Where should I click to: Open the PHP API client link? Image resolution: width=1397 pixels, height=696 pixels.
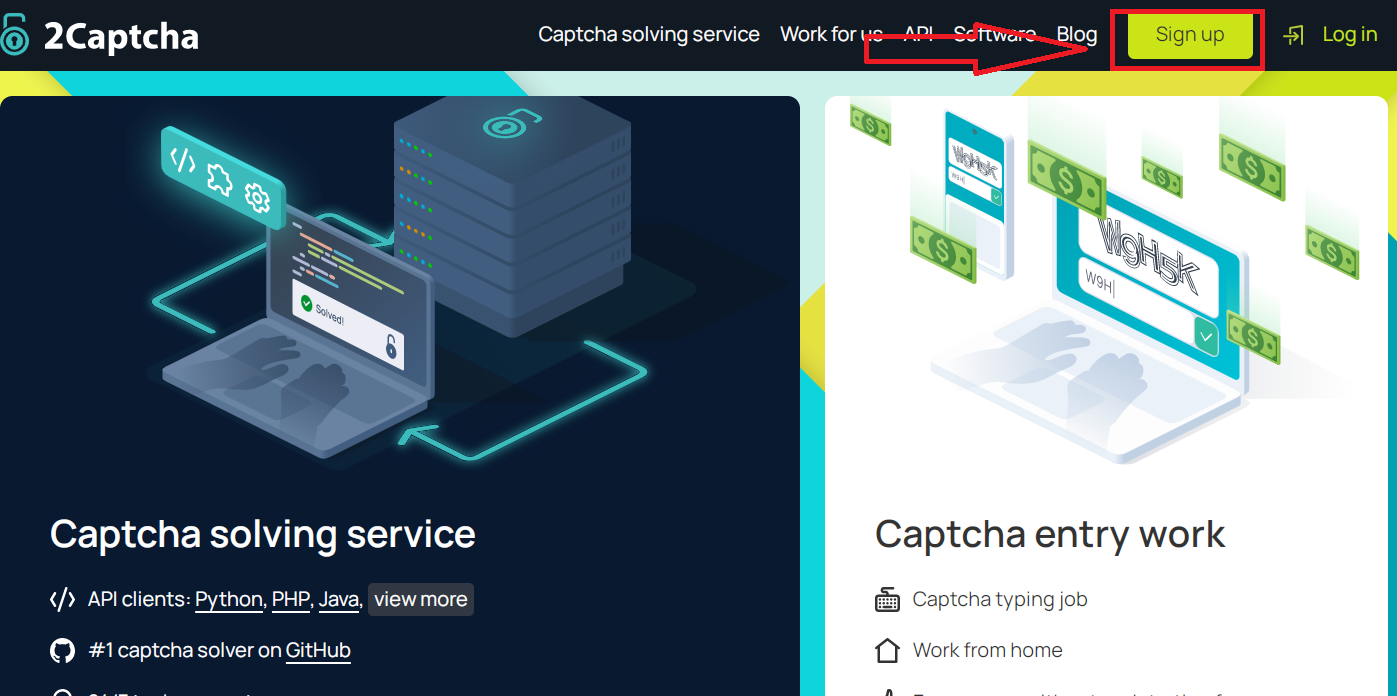point(291,600)
